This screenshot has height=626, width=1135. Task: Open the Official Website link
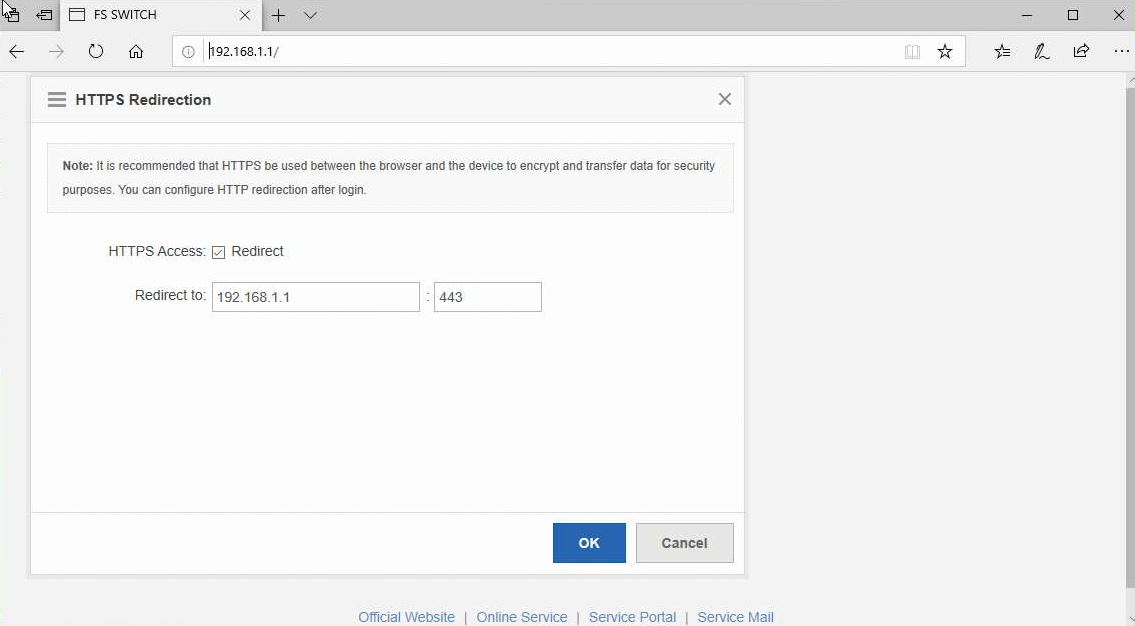407,617
